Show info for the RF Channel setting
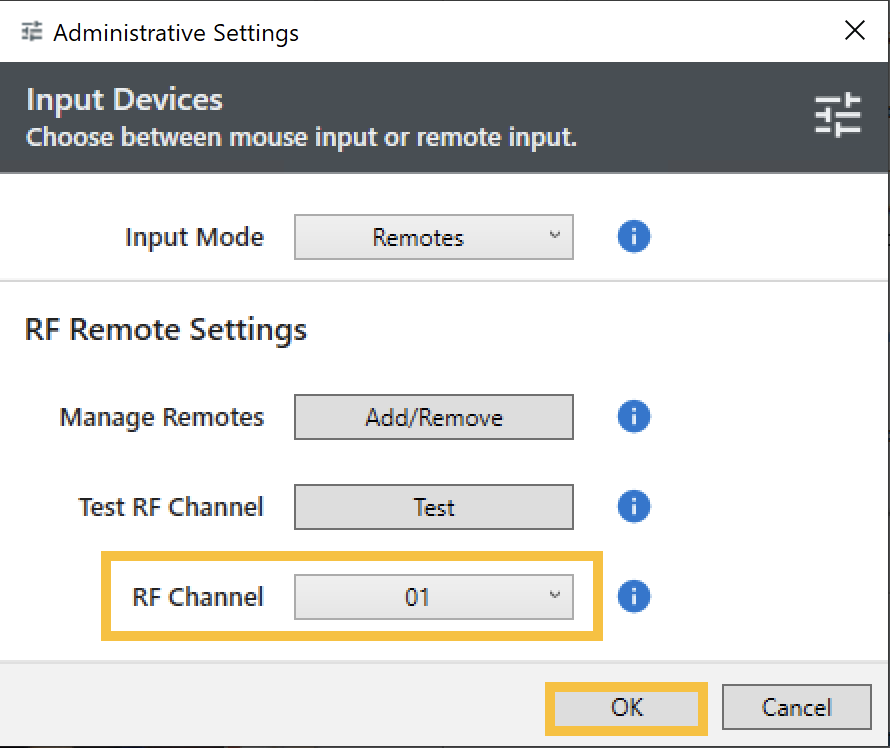The height and width of the screenshot is (748, 890). pos(634,597)
